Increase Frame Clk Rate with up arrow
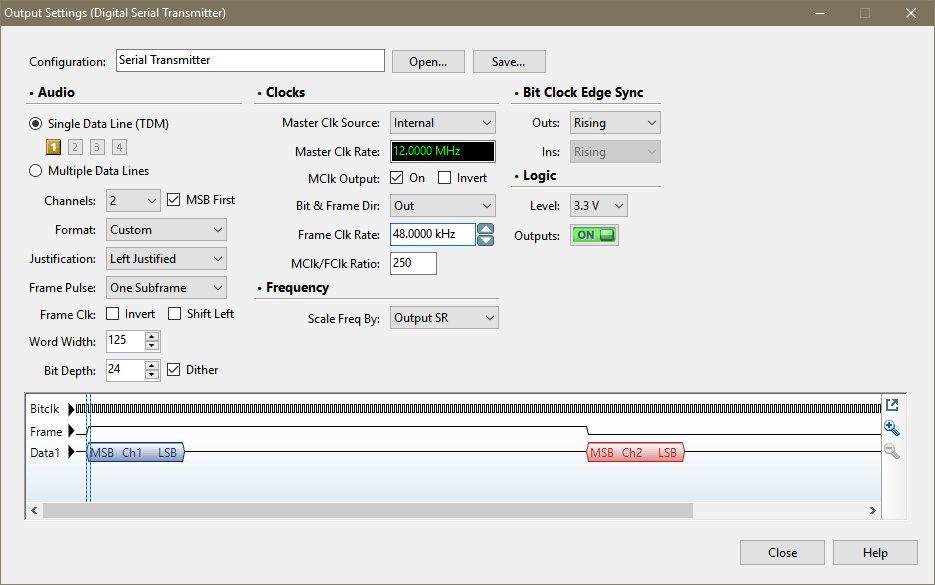This screenshot has height=585, width=935. coord(485,229)
